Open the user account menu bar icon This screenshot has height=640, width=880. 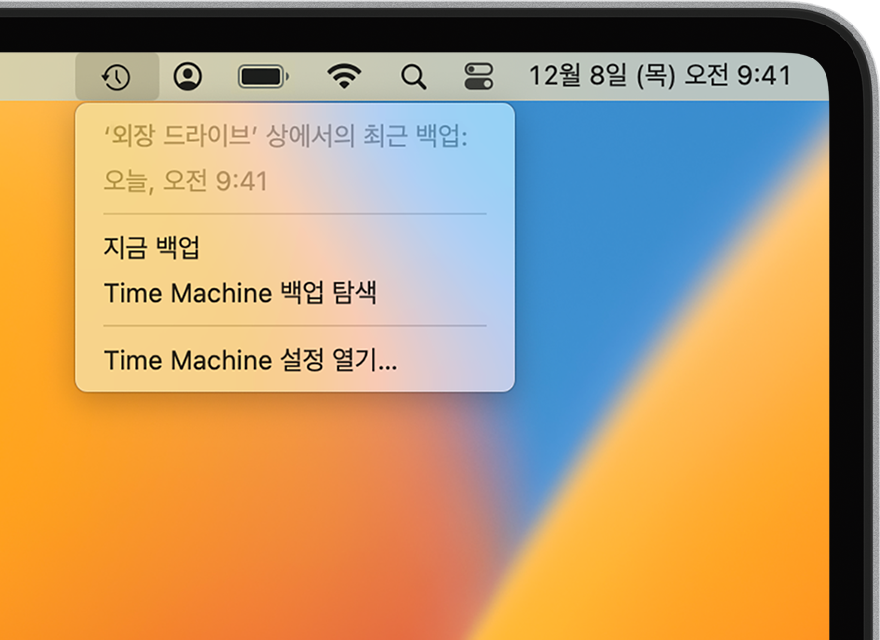click(x=187, y=76)
